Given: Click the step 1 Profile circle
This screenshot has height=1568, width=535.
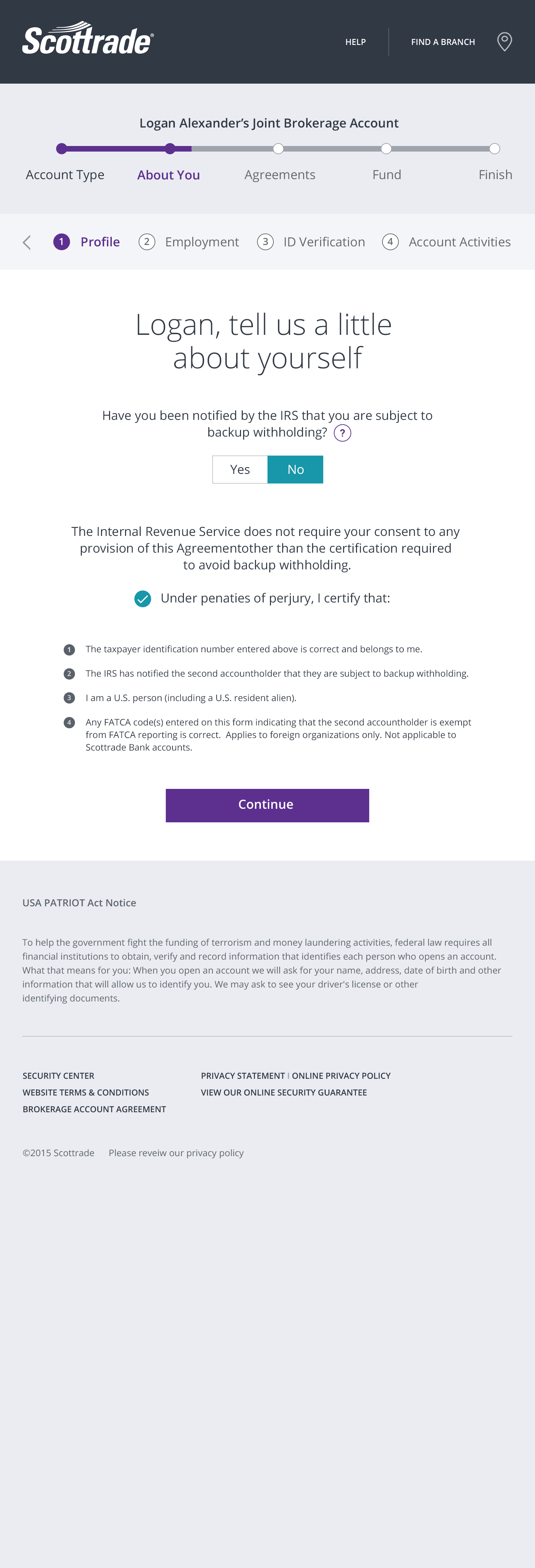Looking at the screenshot, I should [x=61, y=242].
